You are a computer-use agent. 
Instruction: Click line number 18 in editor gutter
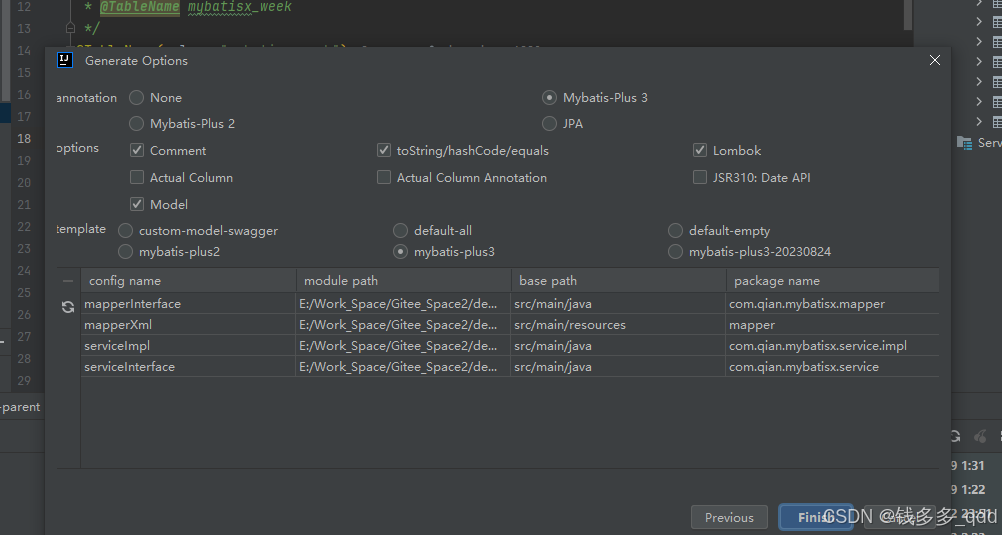24,139
